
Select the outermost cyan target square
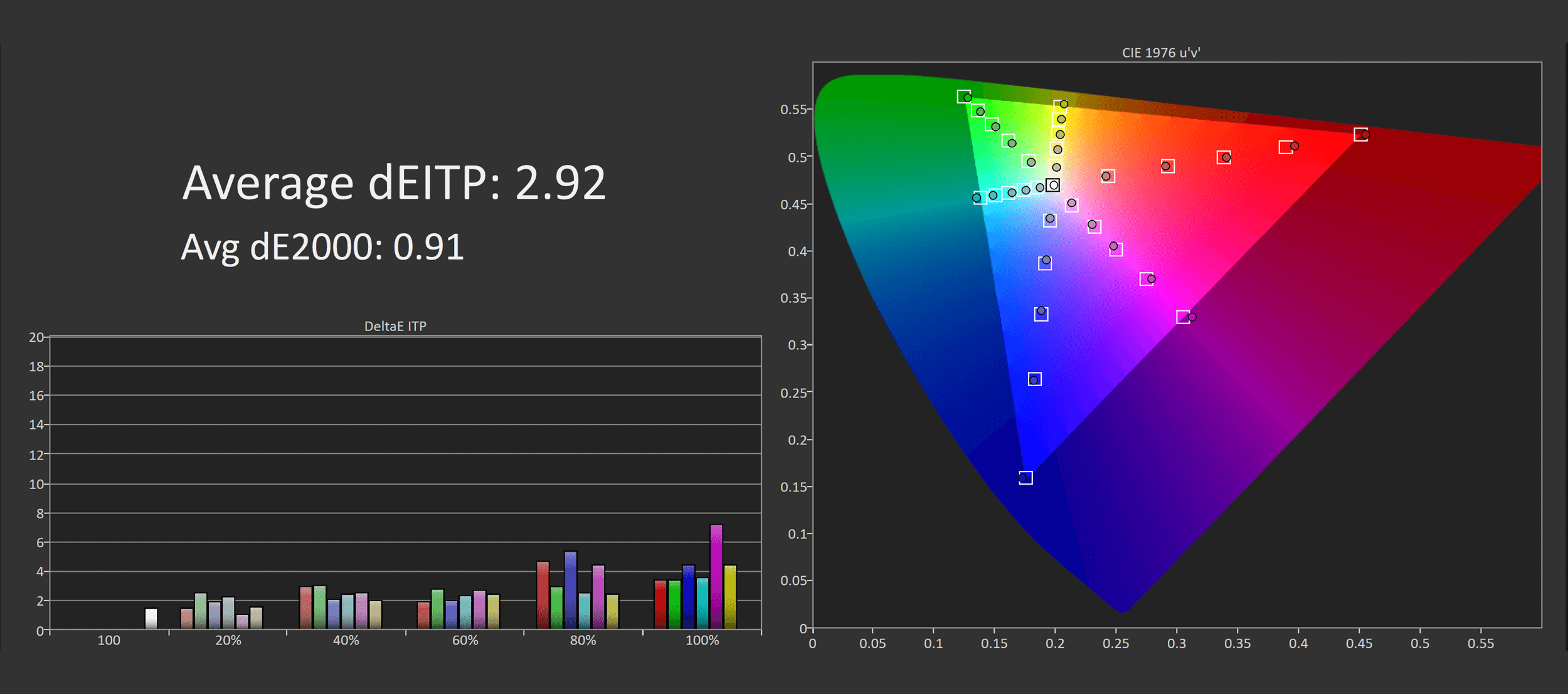(980, 198)
